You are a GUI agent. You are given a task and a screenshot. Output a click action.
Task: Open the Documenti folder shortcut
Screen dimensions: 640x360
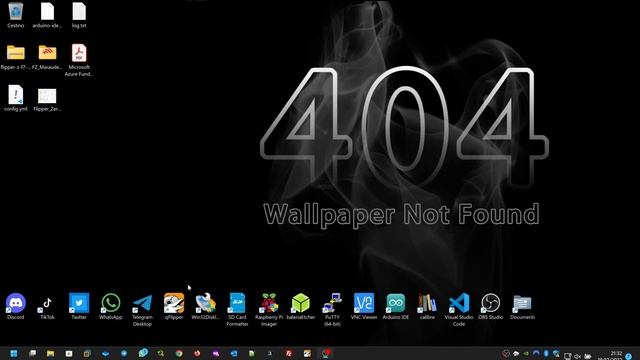[x=522, y=306]
